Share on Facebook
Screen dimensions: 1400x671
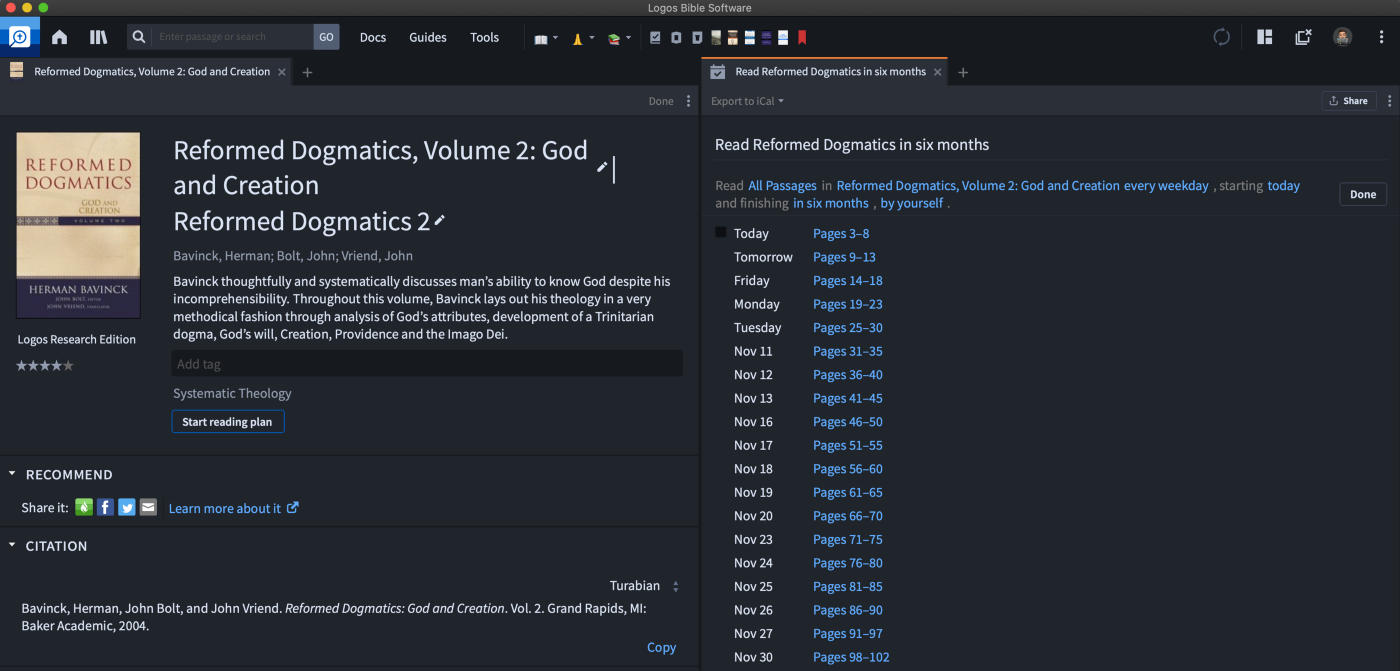pyautogui.click(x=105, y=507)
